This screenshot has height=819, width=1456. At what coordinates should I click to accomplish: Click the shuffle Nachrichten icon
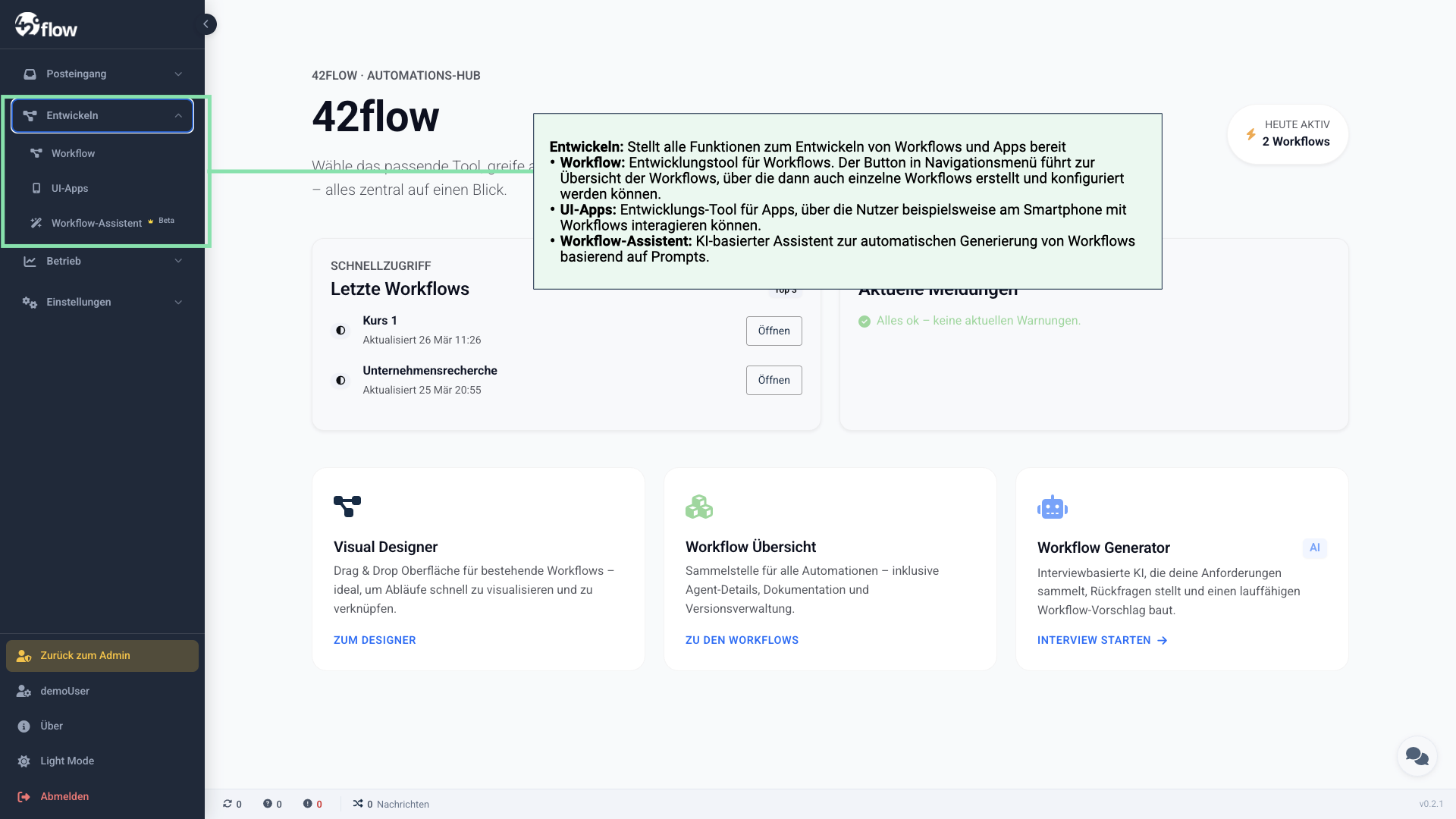358,804
